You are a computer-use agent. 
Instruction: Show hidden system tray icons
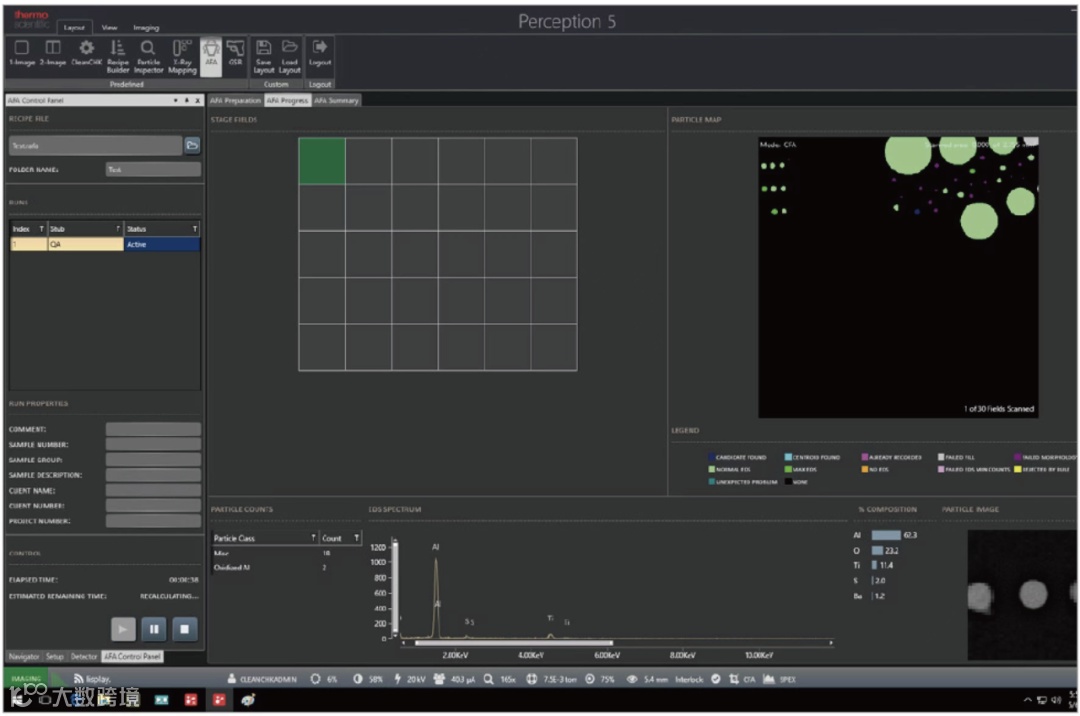click(1027, 700)
